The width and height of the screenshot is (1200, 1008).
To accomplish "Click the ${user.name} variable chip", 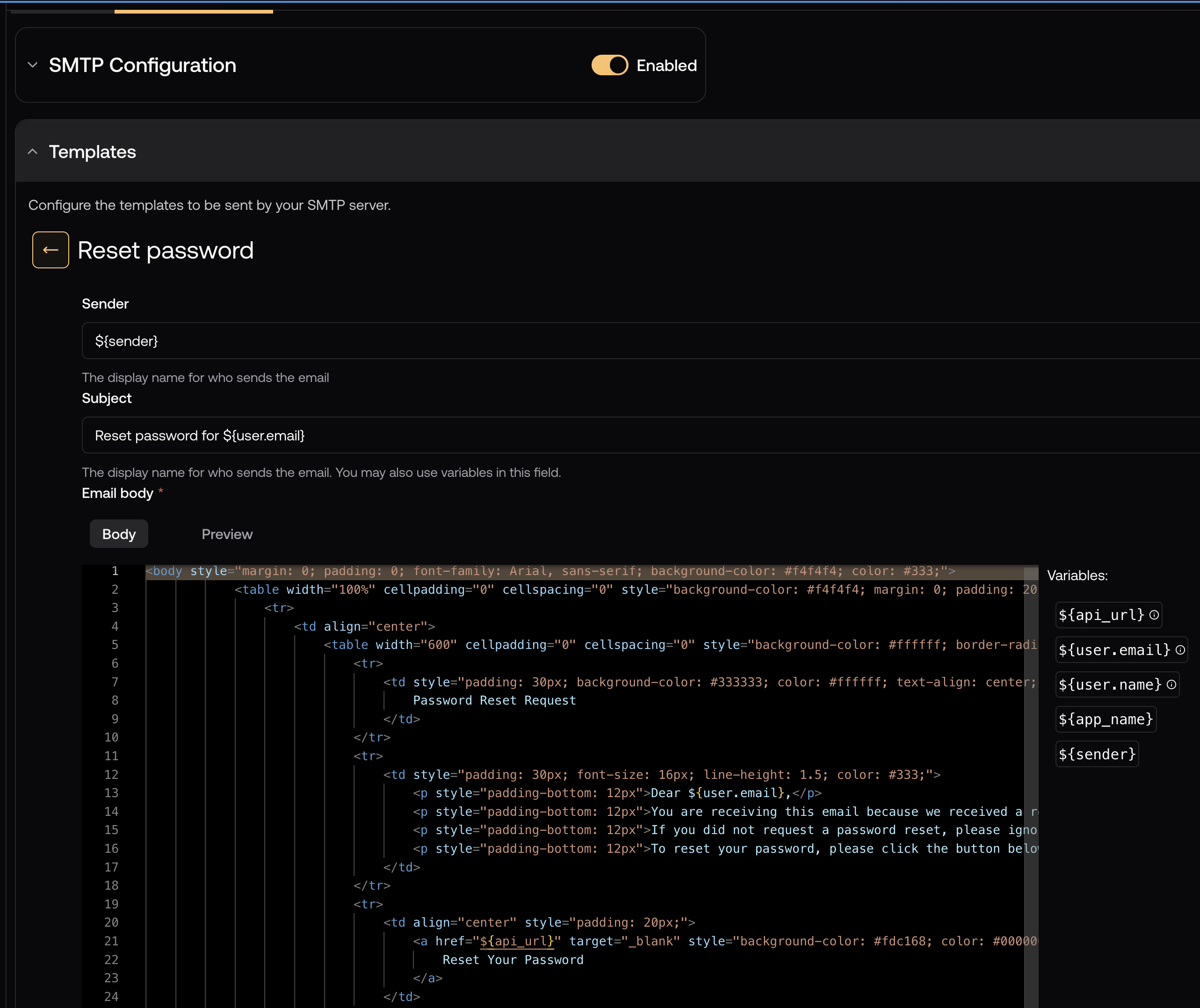I will (x=1109, y=684).
